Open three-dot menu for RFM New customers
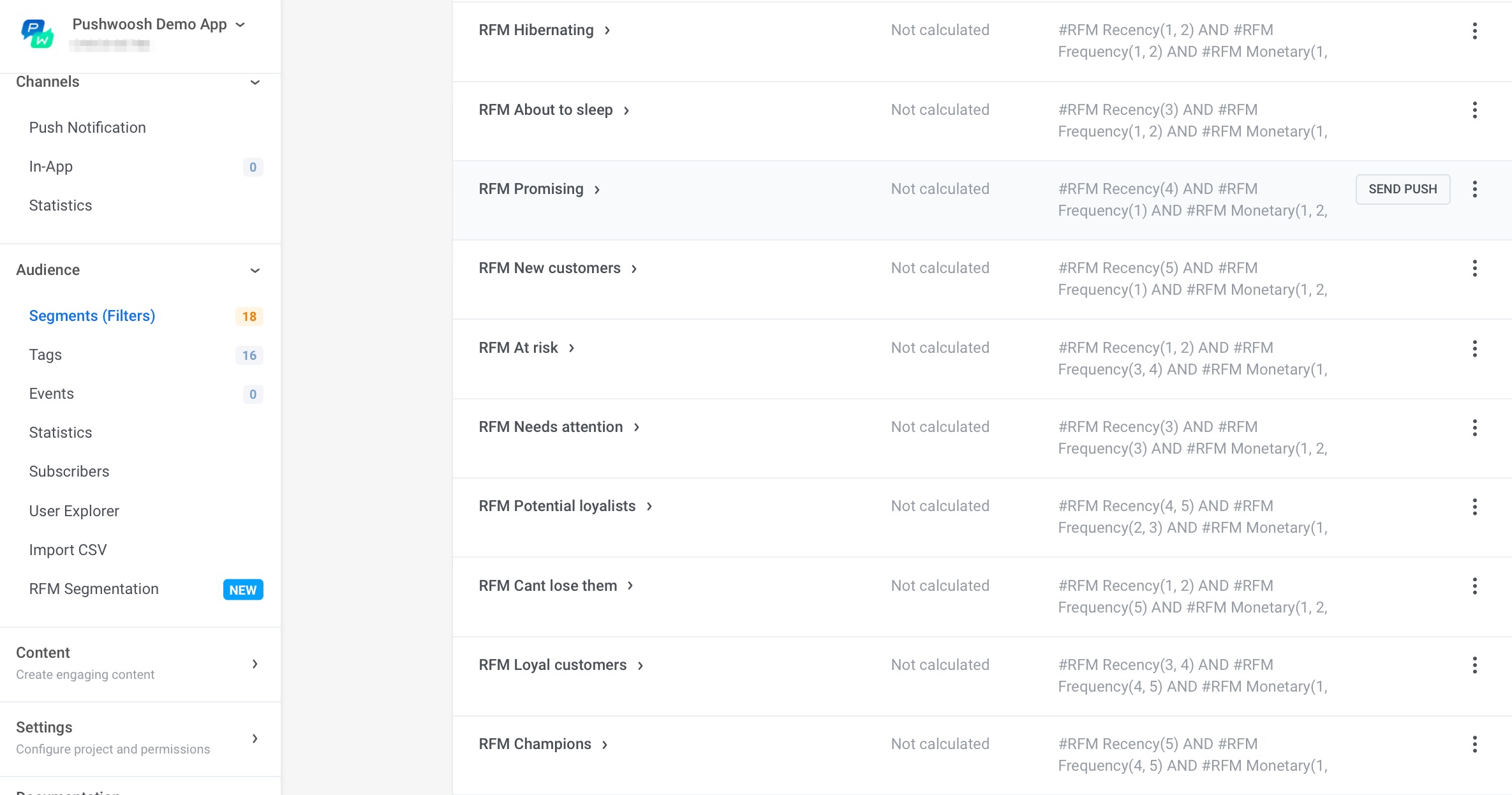 coord(1474,268)
